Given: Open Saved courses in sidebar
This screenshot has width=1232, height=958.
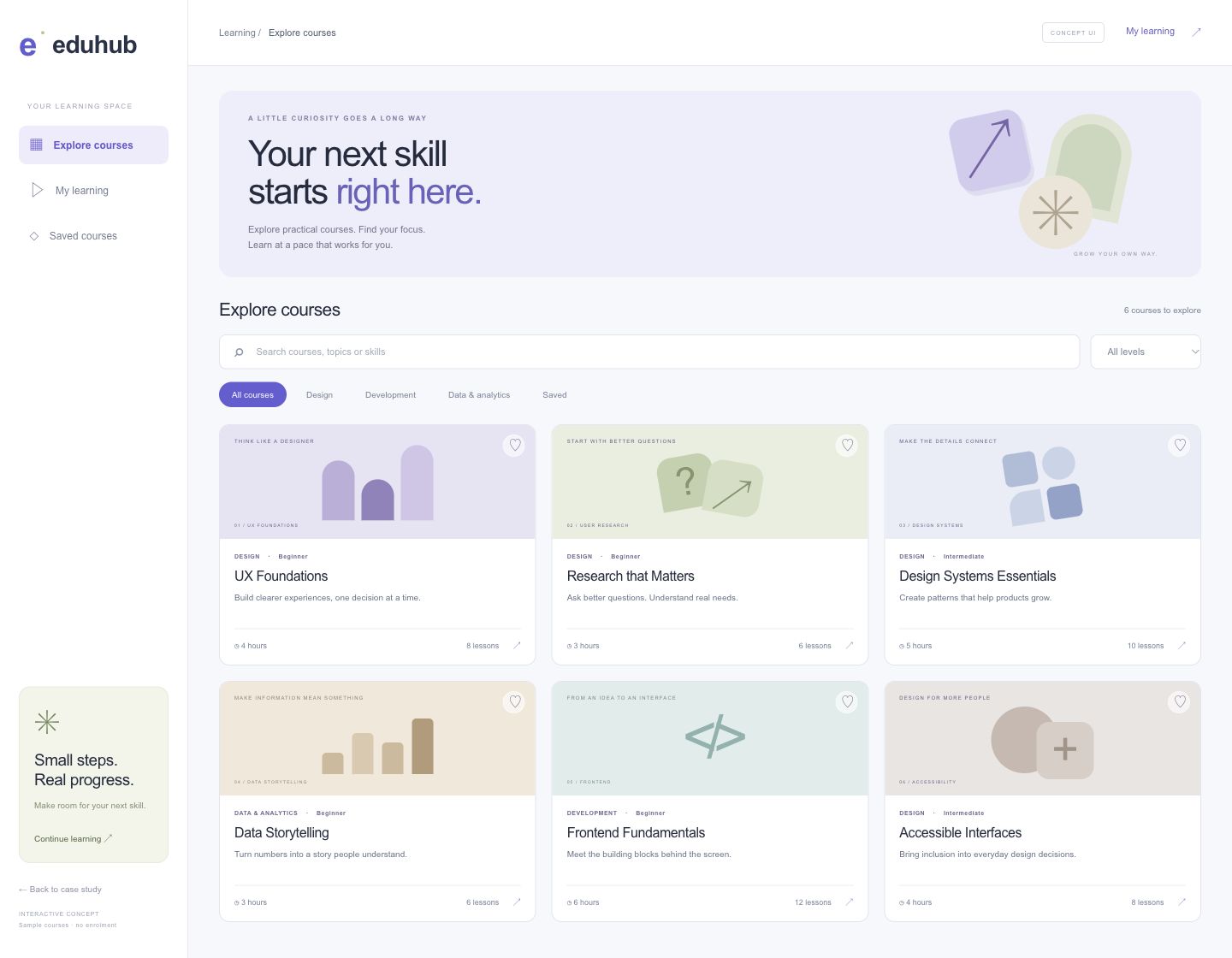Looking at the screenshot, I should [x=93, y=236].
